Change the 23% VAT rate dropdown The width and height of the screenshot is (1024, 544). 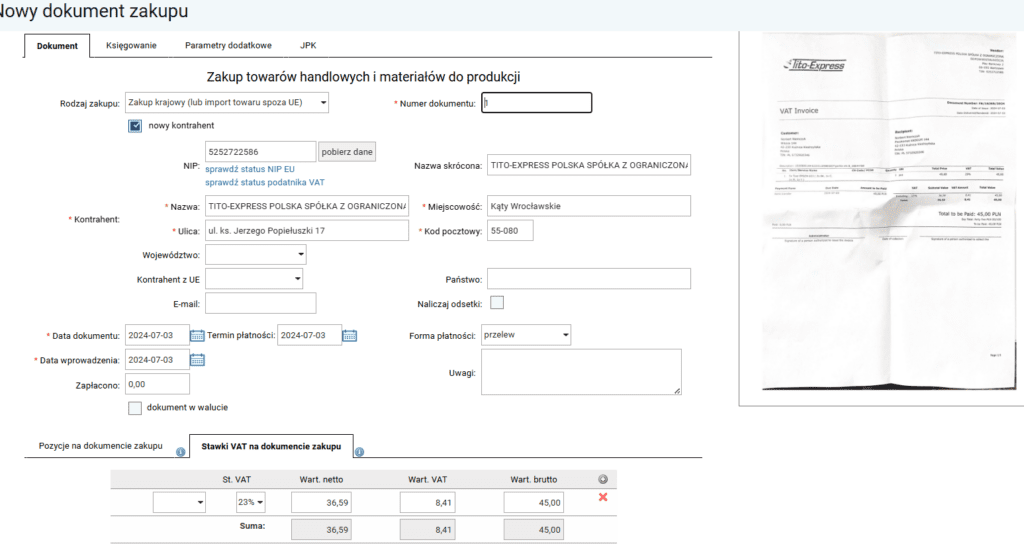point(250,502)
